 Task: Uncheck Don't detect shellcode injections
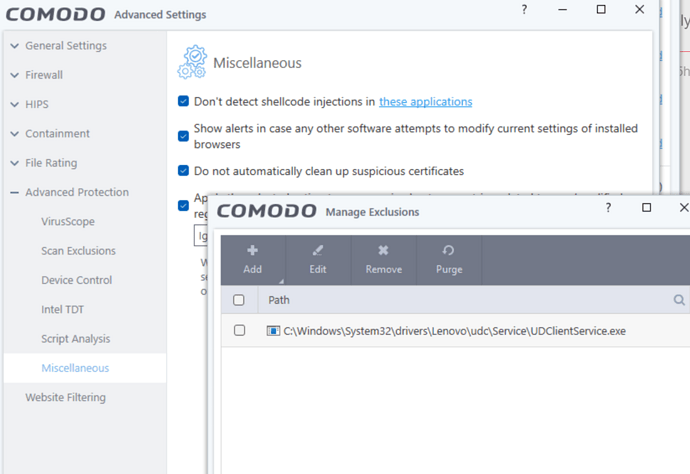[x=184, y=101]
